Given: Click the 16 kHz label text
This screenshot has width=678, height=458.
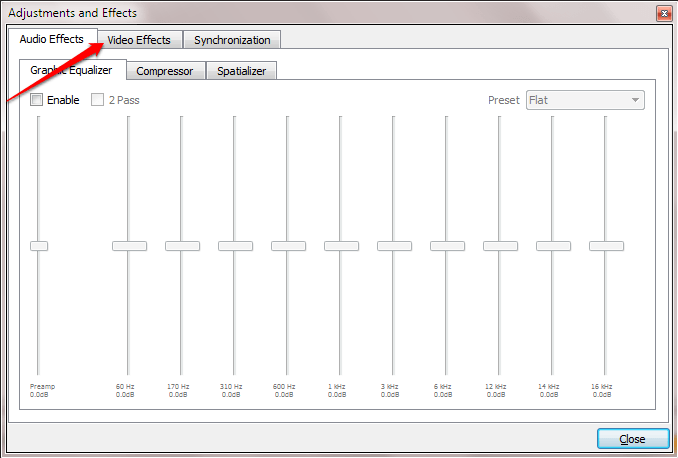Looking at the screenshot, I should [x=602, y=387].
